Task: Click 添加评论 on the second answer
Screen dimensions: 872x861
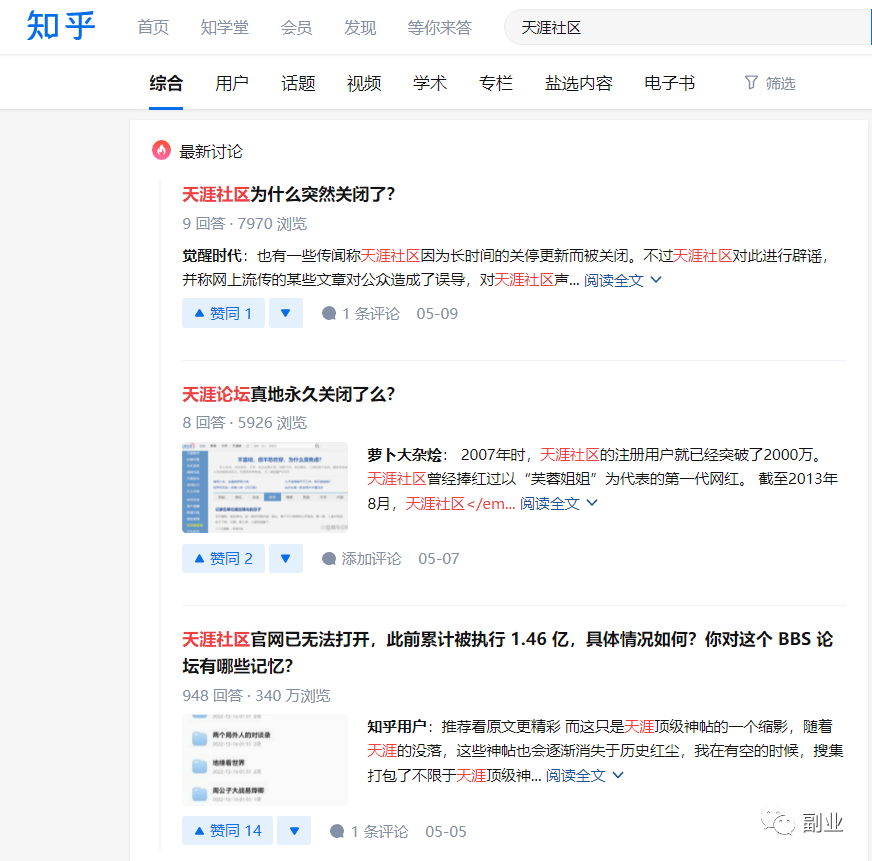Action: 361,558
